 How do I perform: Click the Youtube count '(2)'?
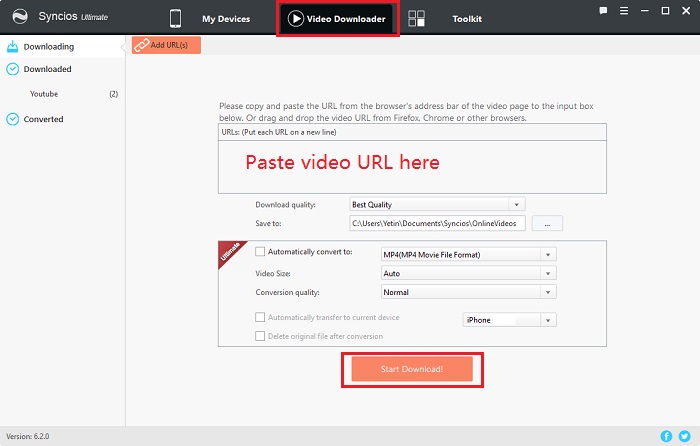[x=114, y=94]
